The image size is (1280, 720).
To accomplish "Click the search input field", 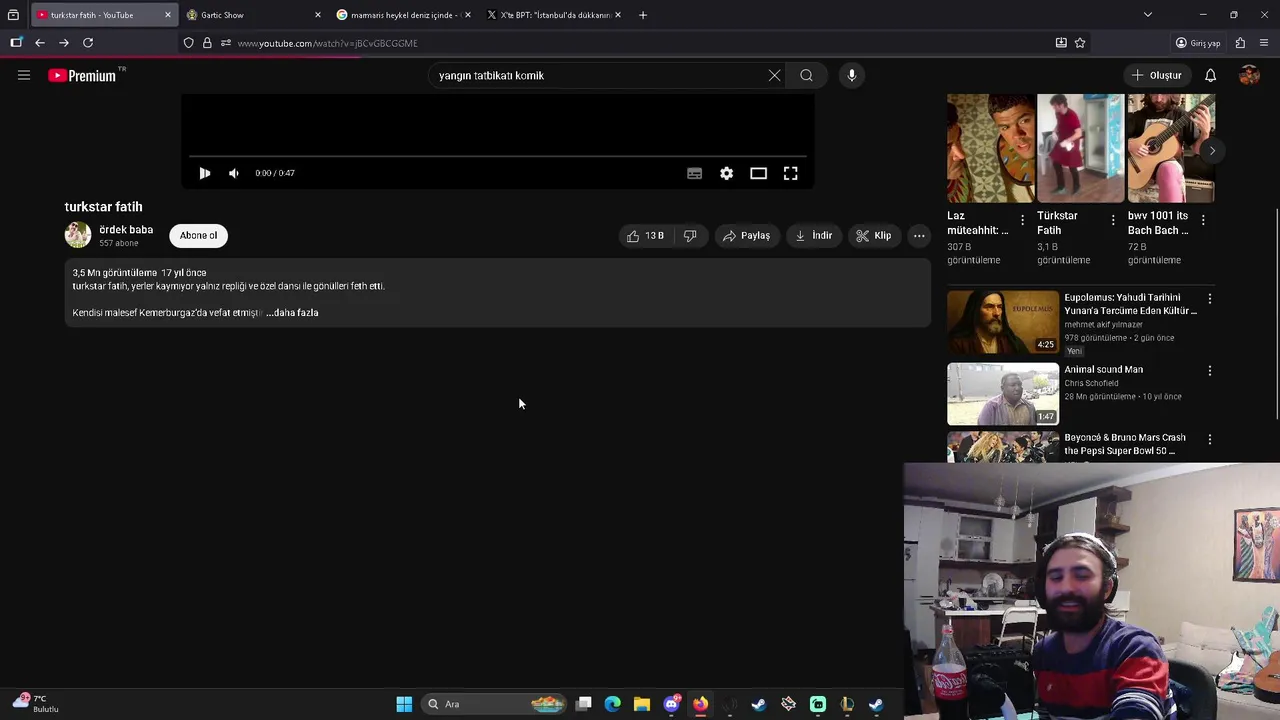I will pyautogui.click(x=600, y=75).
